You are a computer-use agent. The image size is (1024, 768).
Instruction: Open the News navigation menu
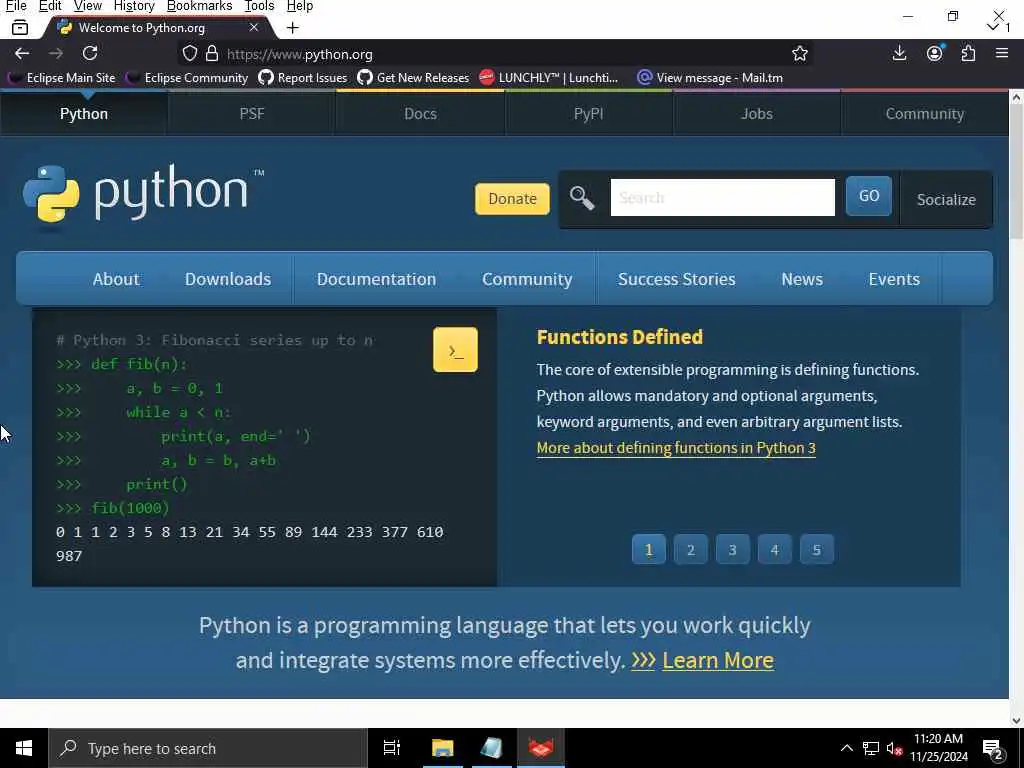tap(802, 279)
